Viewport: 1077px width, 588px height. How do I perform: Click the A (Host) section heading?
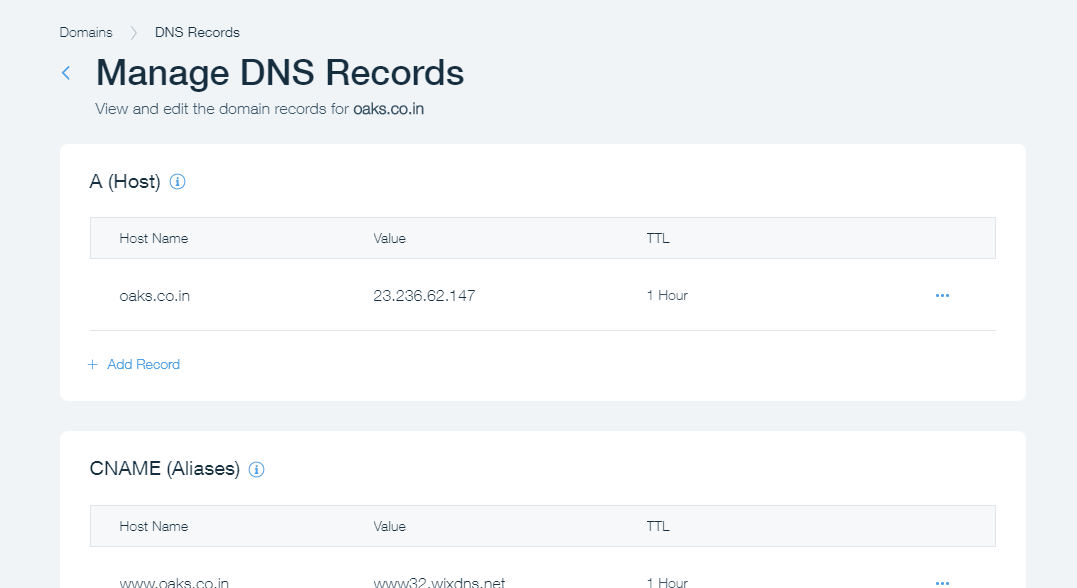(125, 181)
